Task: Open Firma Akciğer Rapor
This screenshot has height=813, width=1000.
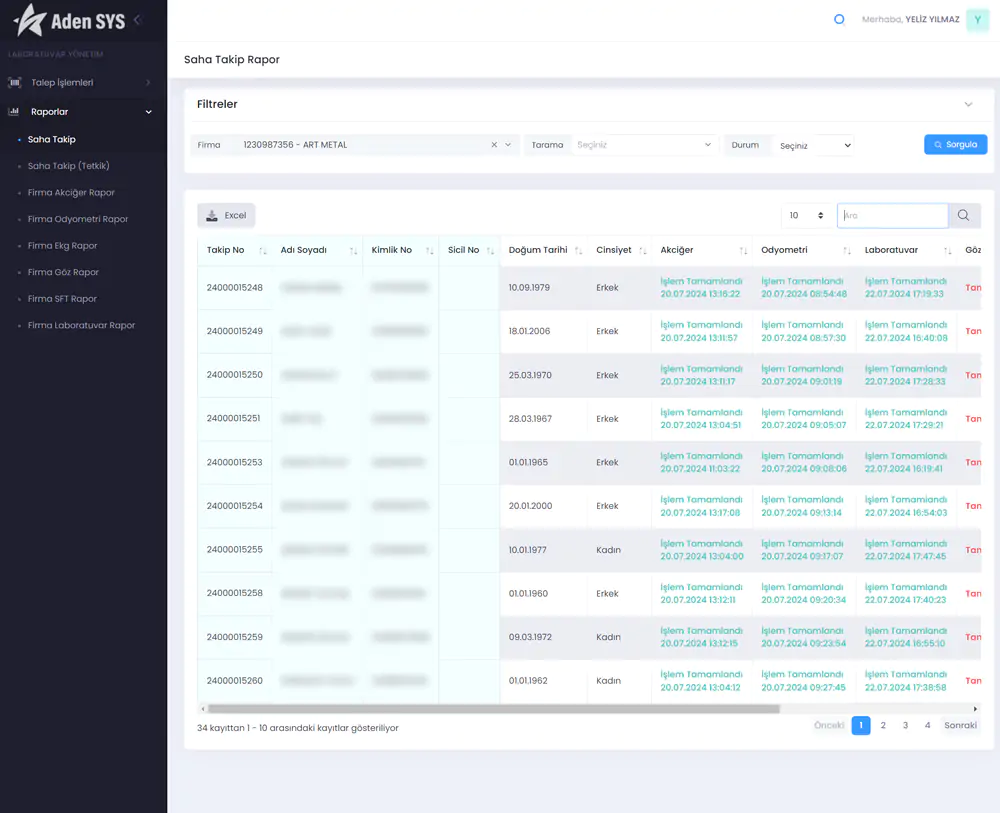Action: click(x=71, y=193)
